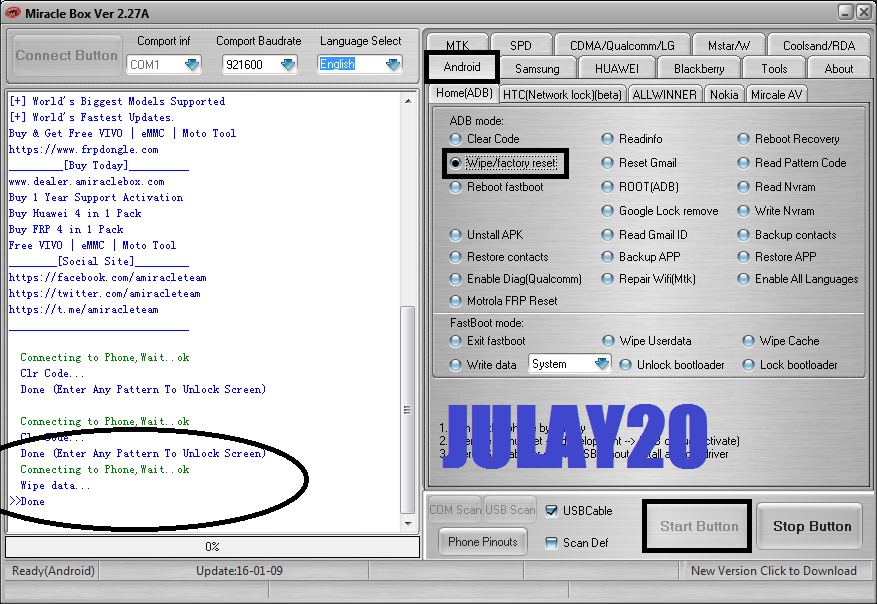
Task: Click New Version Click to Download
Action: point(774,571)
